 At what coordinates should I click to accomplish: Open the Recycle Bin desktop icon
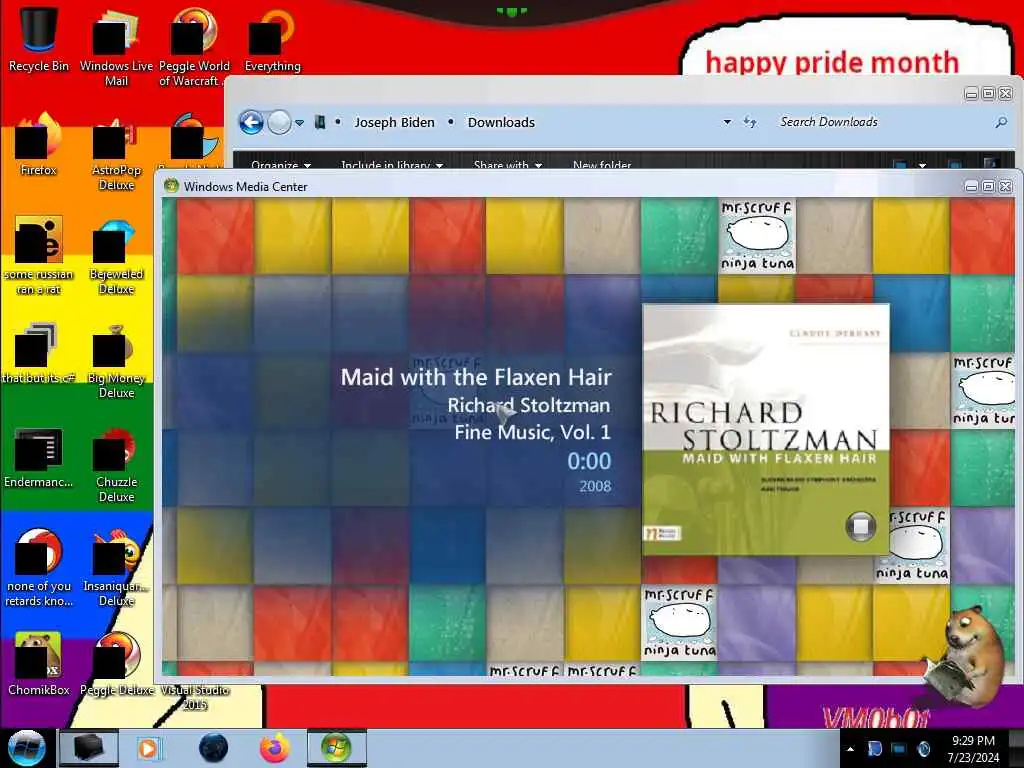[39, 37]
